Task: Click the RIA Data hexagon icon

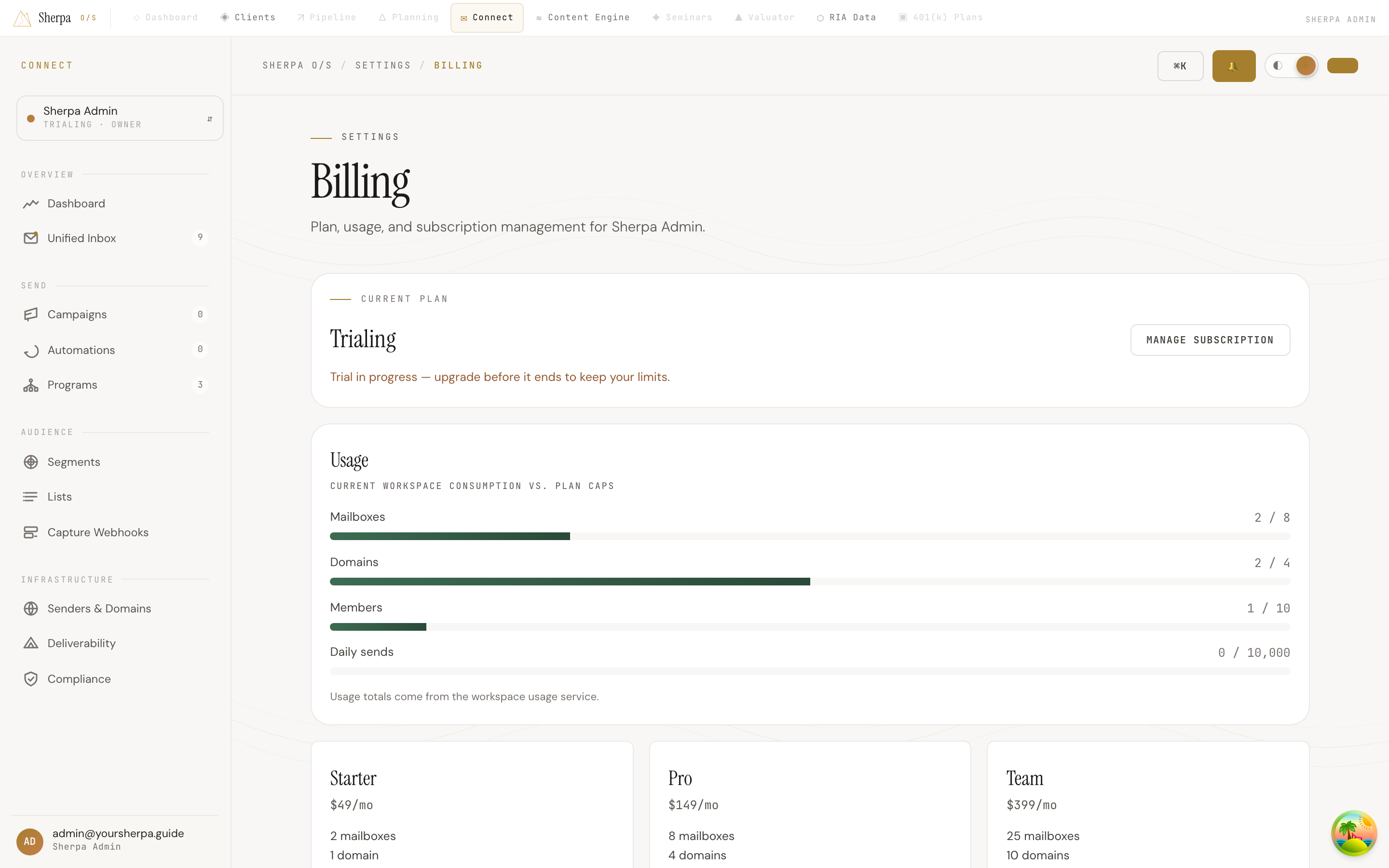Action: pos(820,18)
